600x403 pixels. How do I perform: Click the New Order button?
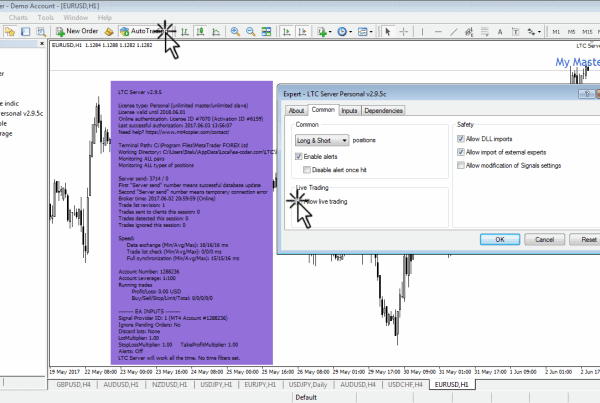click(77, 31)
